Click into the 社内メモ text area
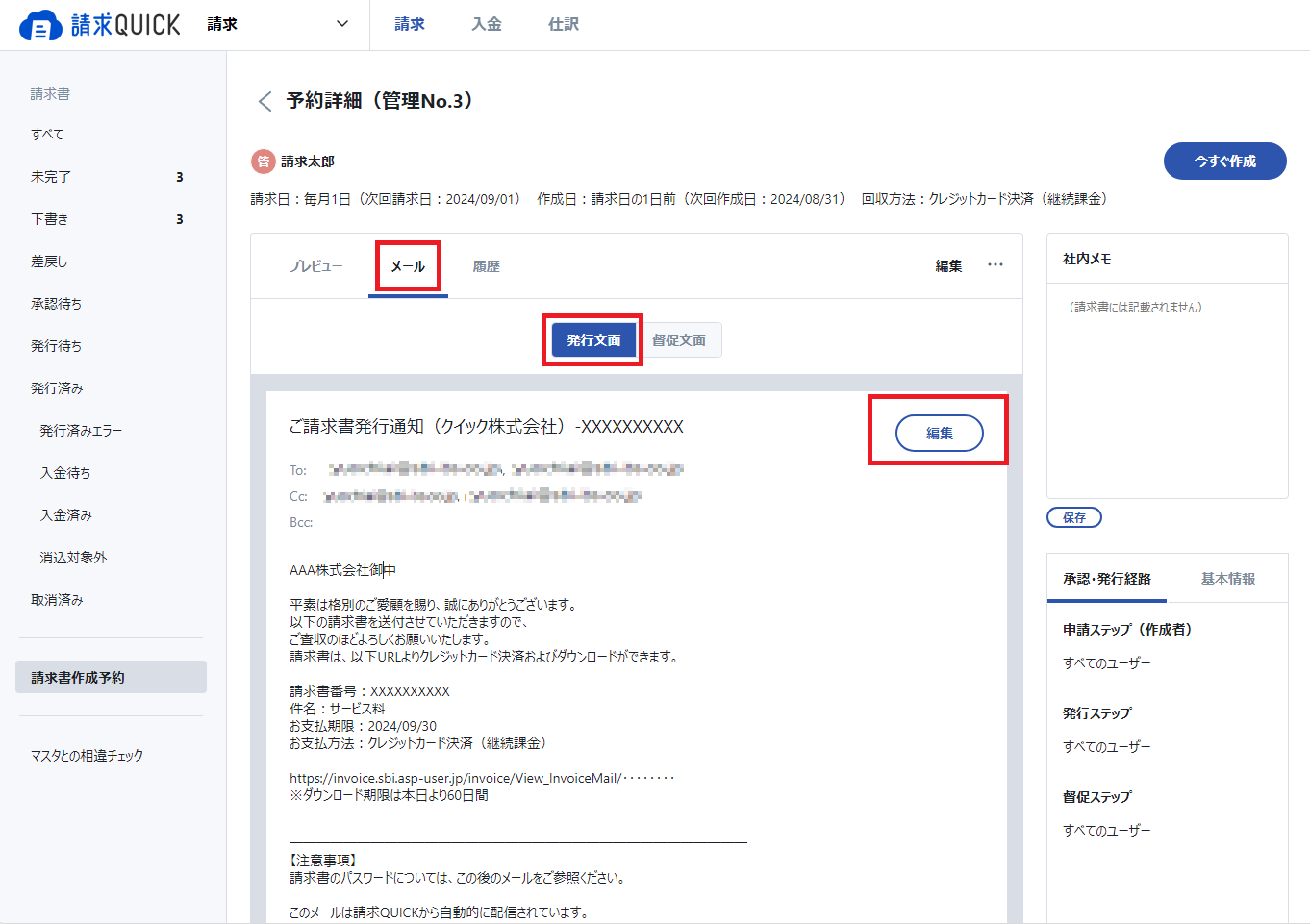1310x924 pixels. pyautogui.click(x=1167, y=390)
